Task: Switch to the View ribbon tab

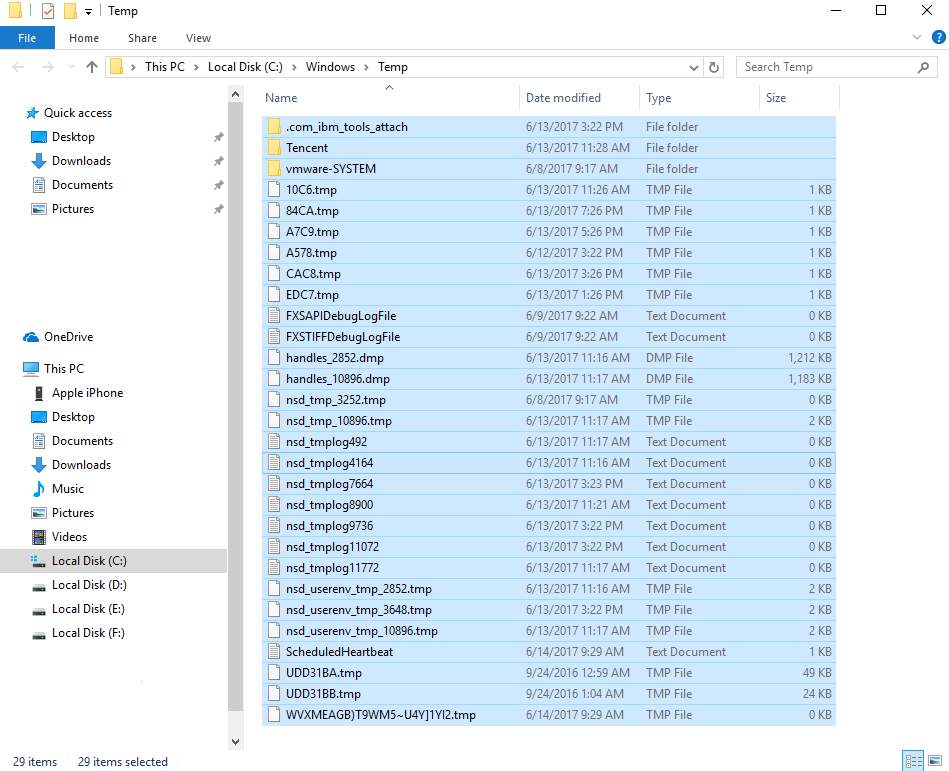Action: coord(197,37)
